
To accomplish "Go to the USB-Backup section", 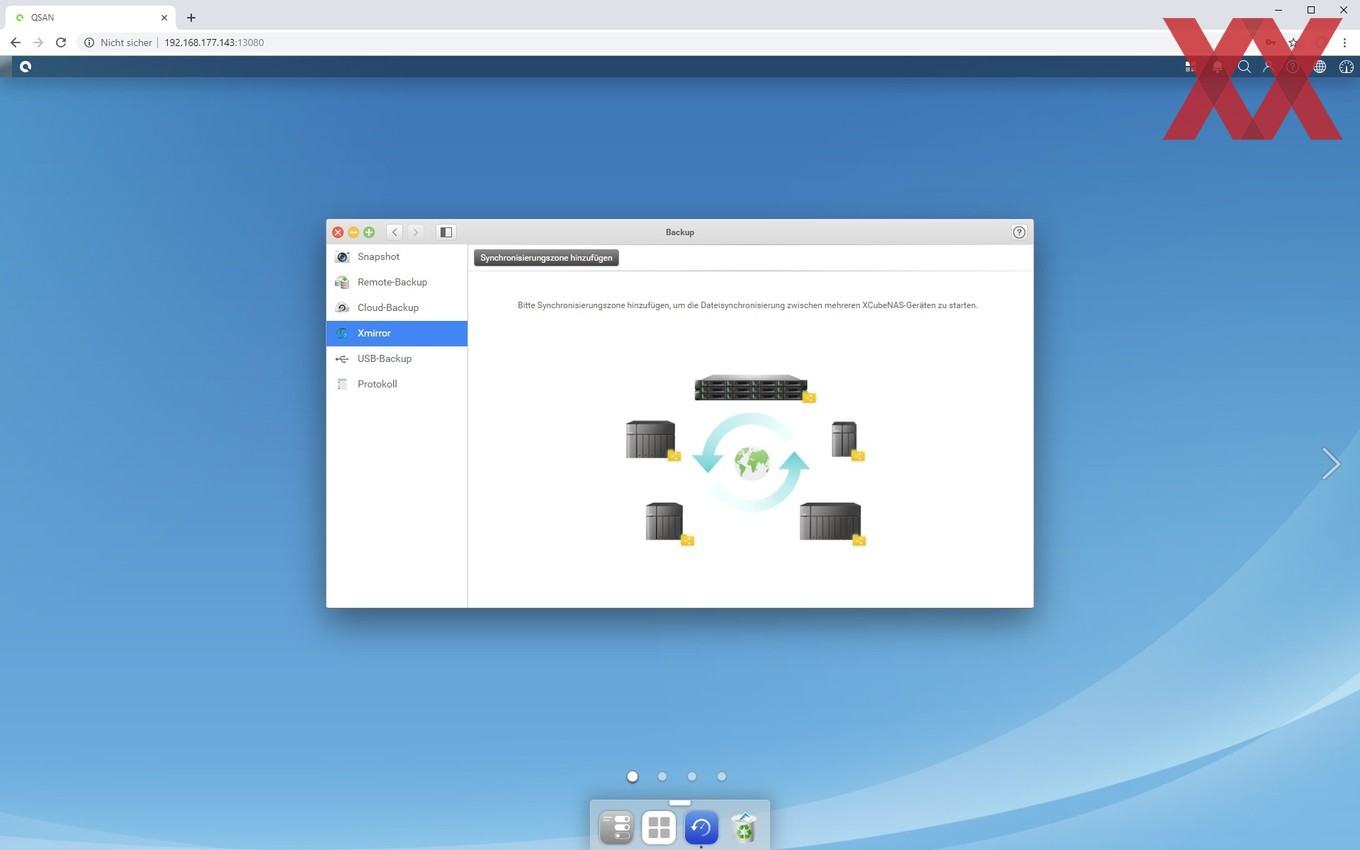I will pos(397,359).
